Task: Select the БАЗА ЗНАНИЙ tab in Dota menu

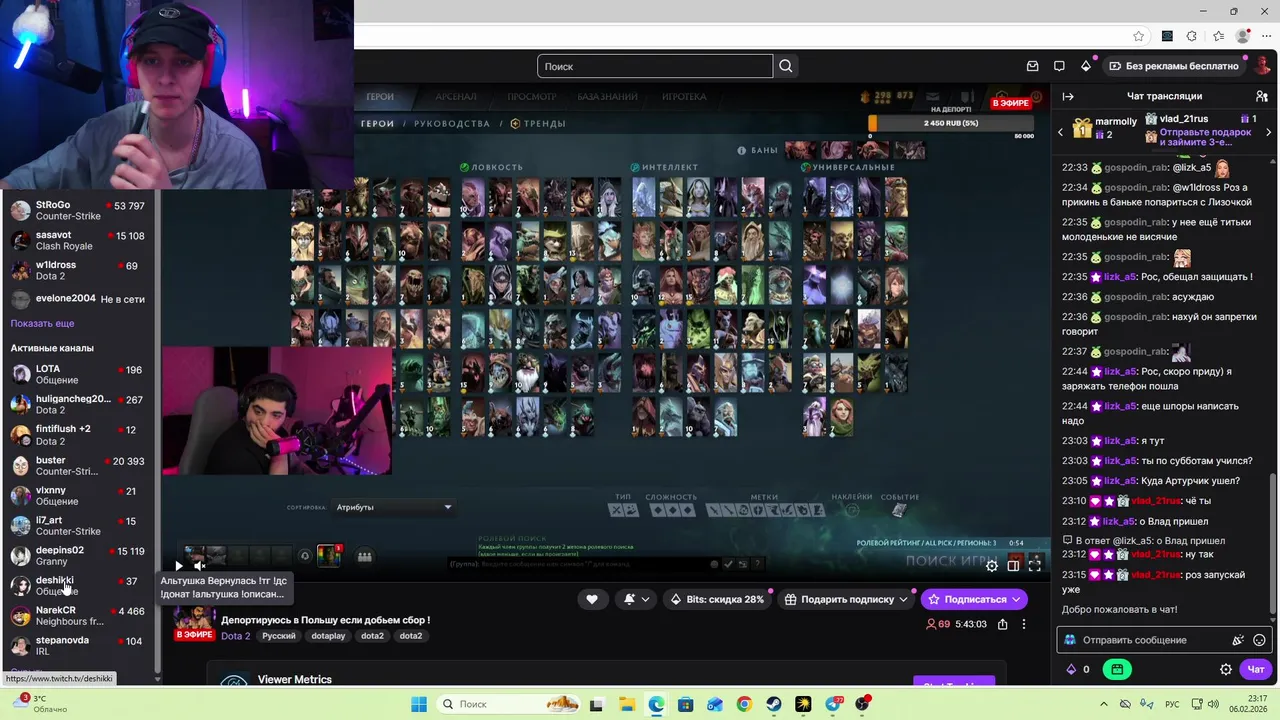Action: 607,97
